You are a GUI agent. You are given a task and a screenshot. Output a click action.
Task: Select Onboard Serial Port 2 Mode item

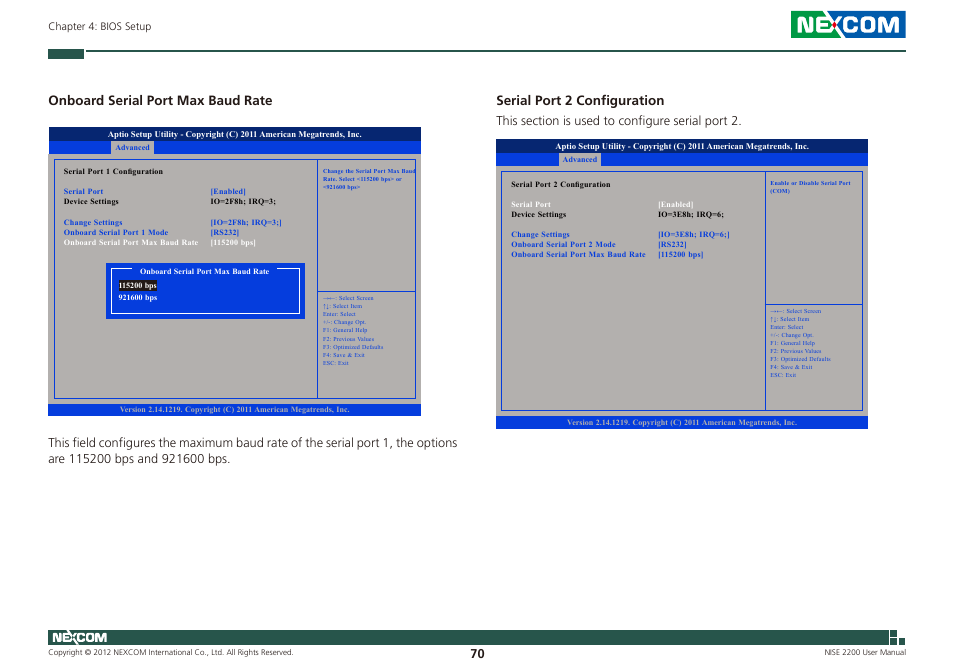coord(563,244)
